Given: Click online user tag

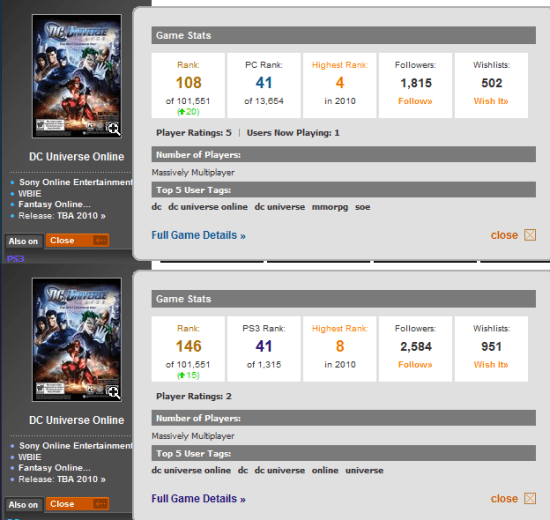Looking at the screenshot, I should pyautogui.click(x=325, y=471).
